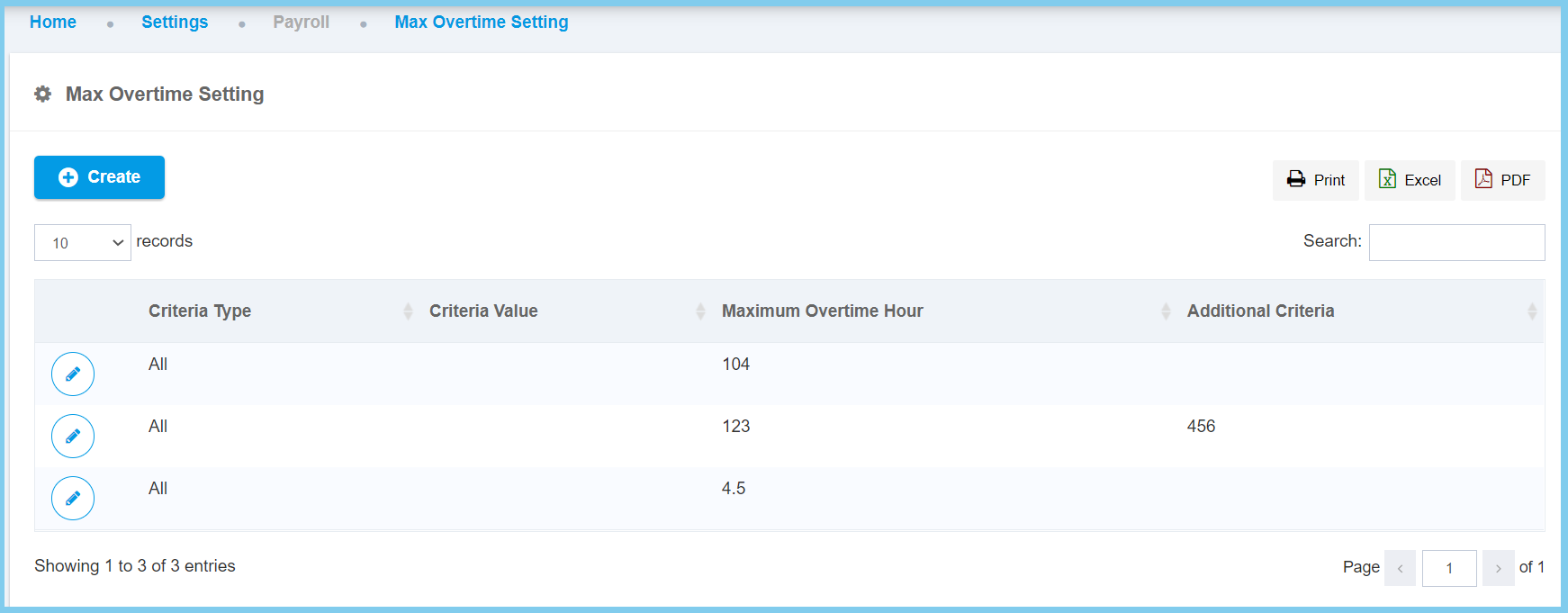Click pencil icon for the 123 hours row

click(73, 436)
